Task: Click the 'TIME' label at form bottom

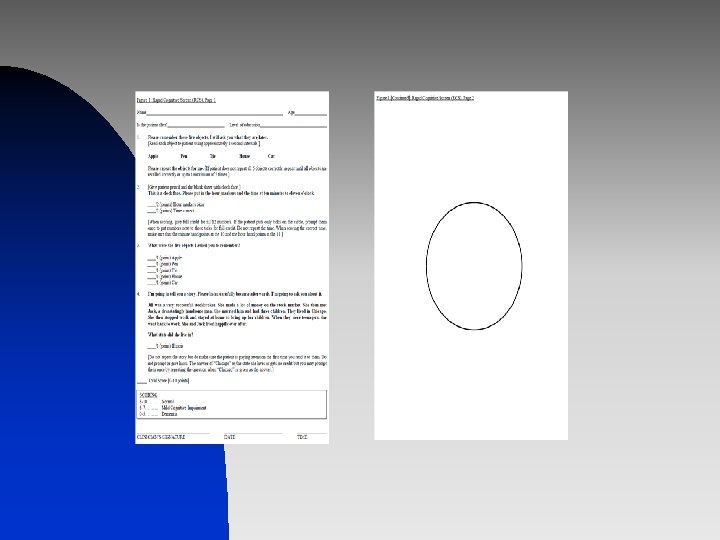Action: tap(302, 437)
